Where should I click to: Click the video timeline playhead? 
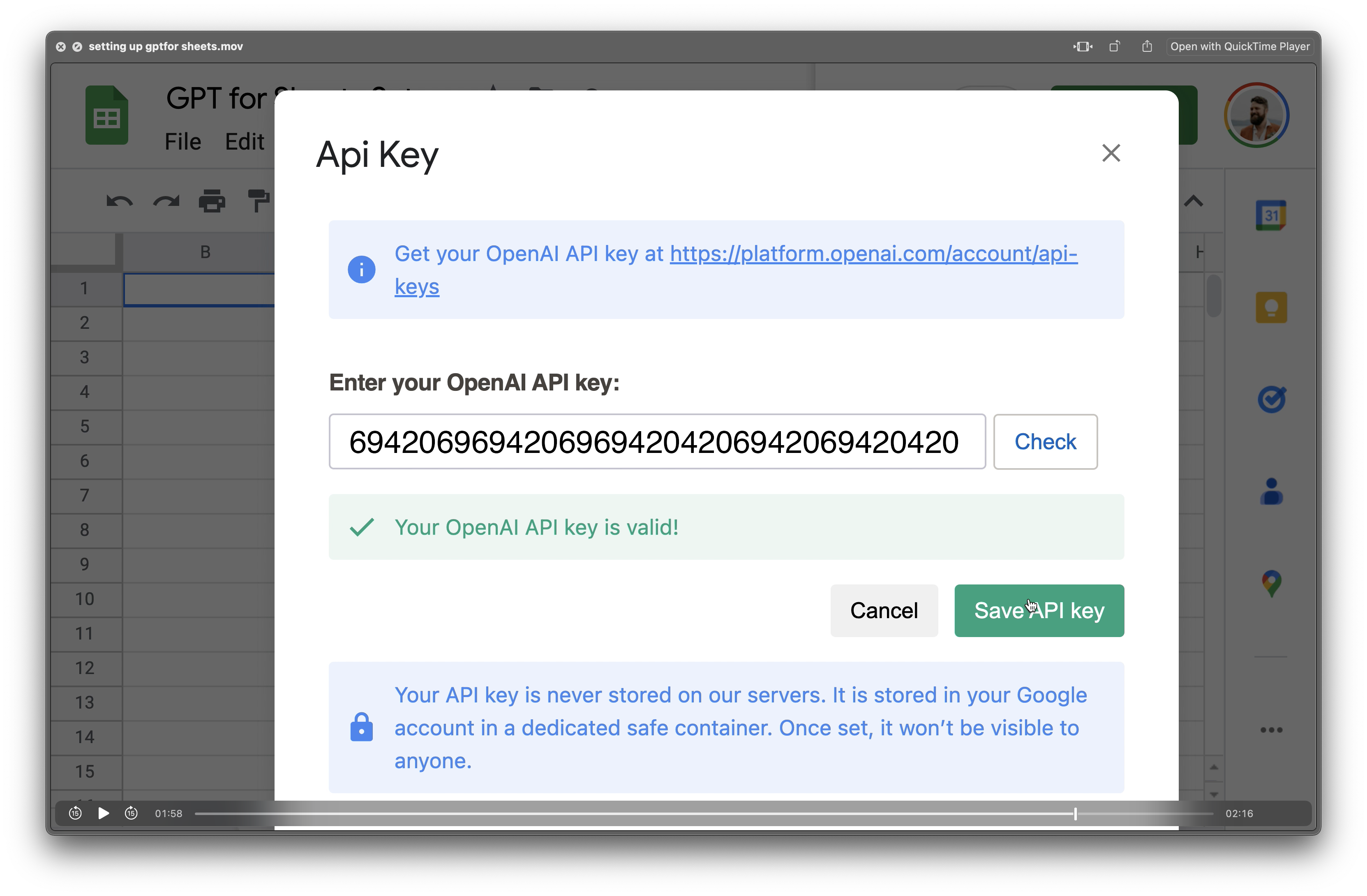(1075, 813)
